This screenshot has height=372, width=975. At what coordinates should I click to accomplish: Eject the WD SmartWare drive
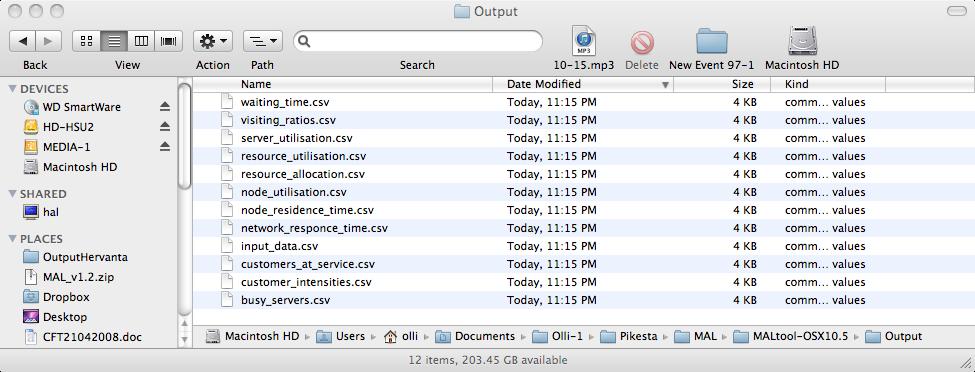[x=165, y=107]
